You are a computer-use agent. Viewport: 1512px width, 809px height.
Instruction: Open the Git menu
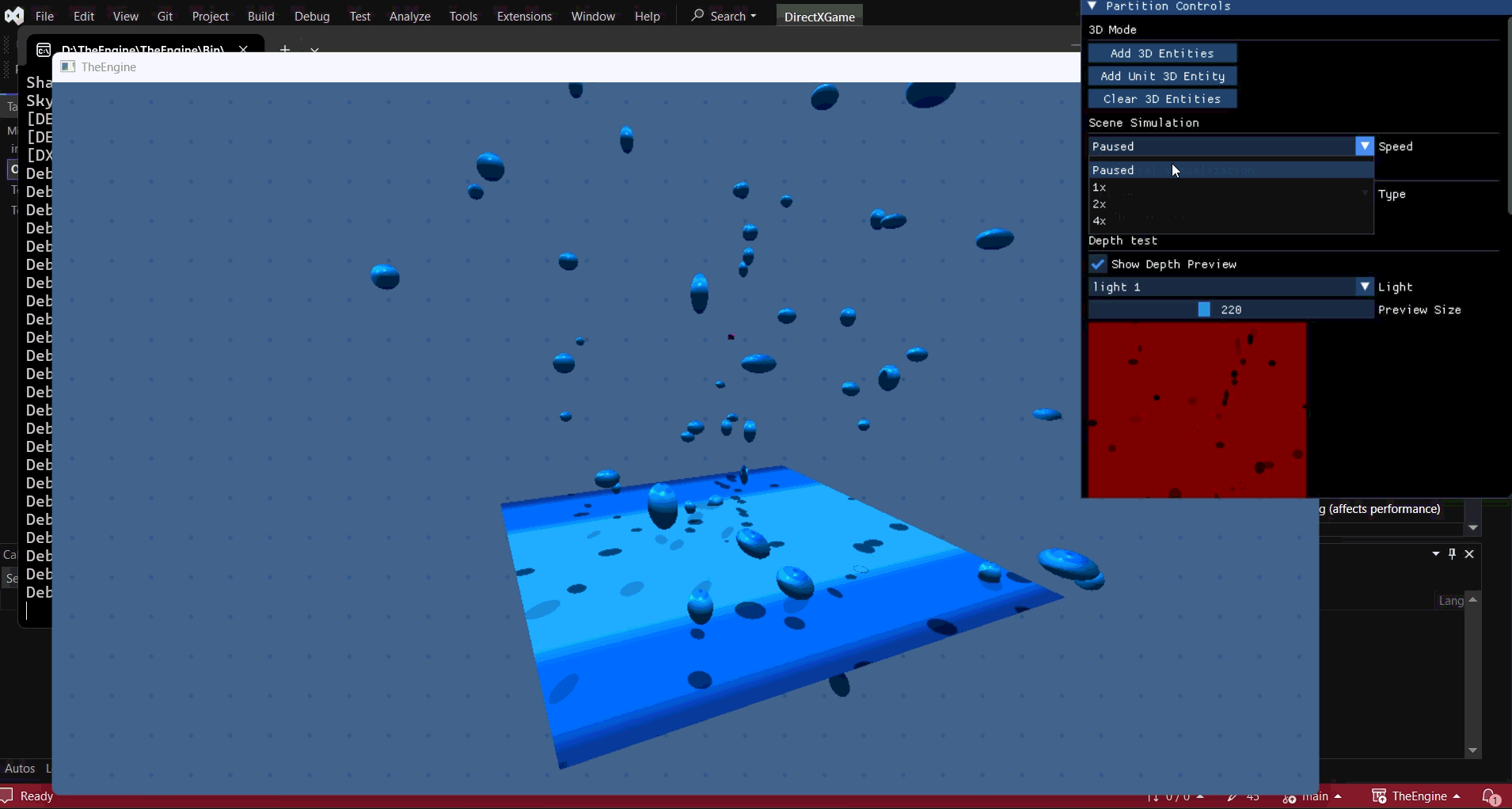[x=164, y=15]
